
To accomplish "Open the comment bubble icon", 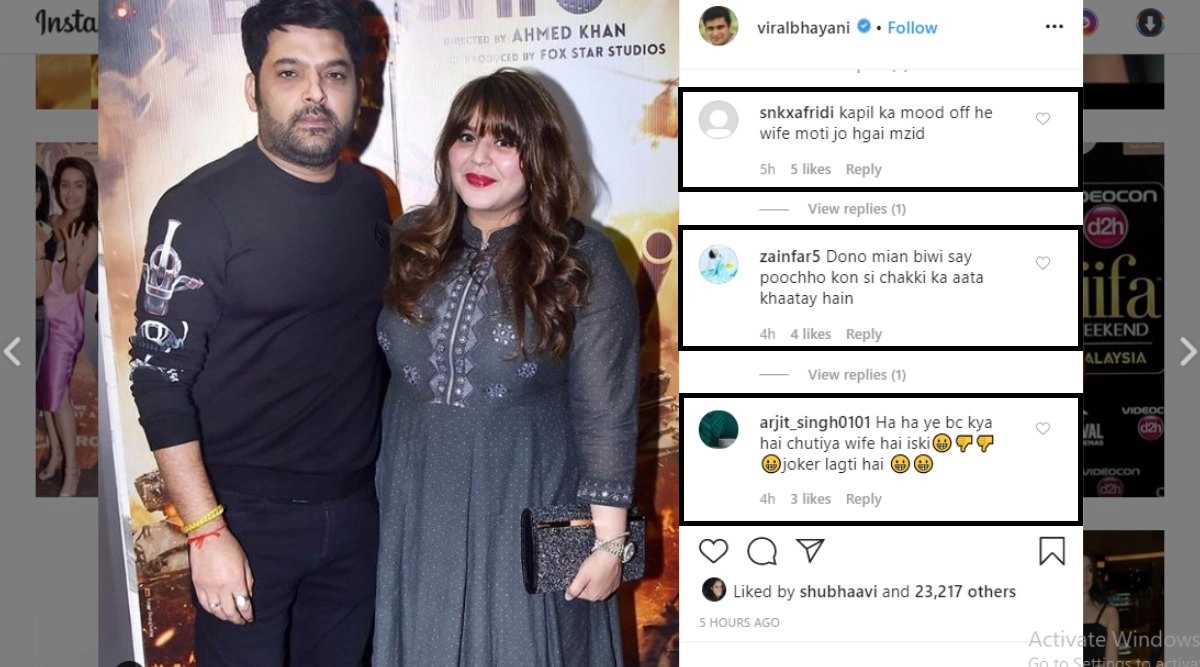I will tap(762, 551).
